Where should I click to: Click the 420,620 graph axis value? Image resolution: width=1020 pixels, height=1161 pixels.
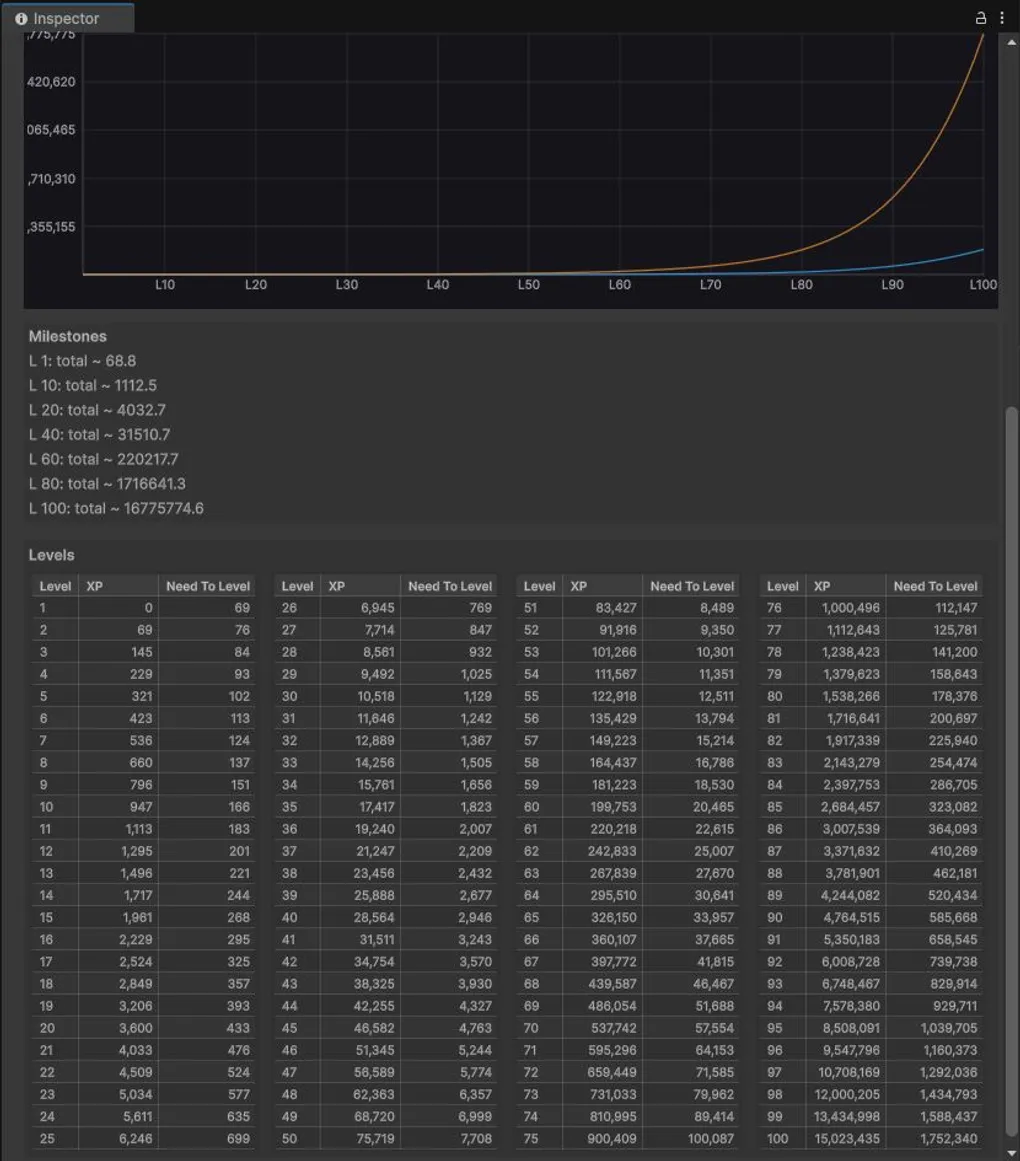pos(51,82)
